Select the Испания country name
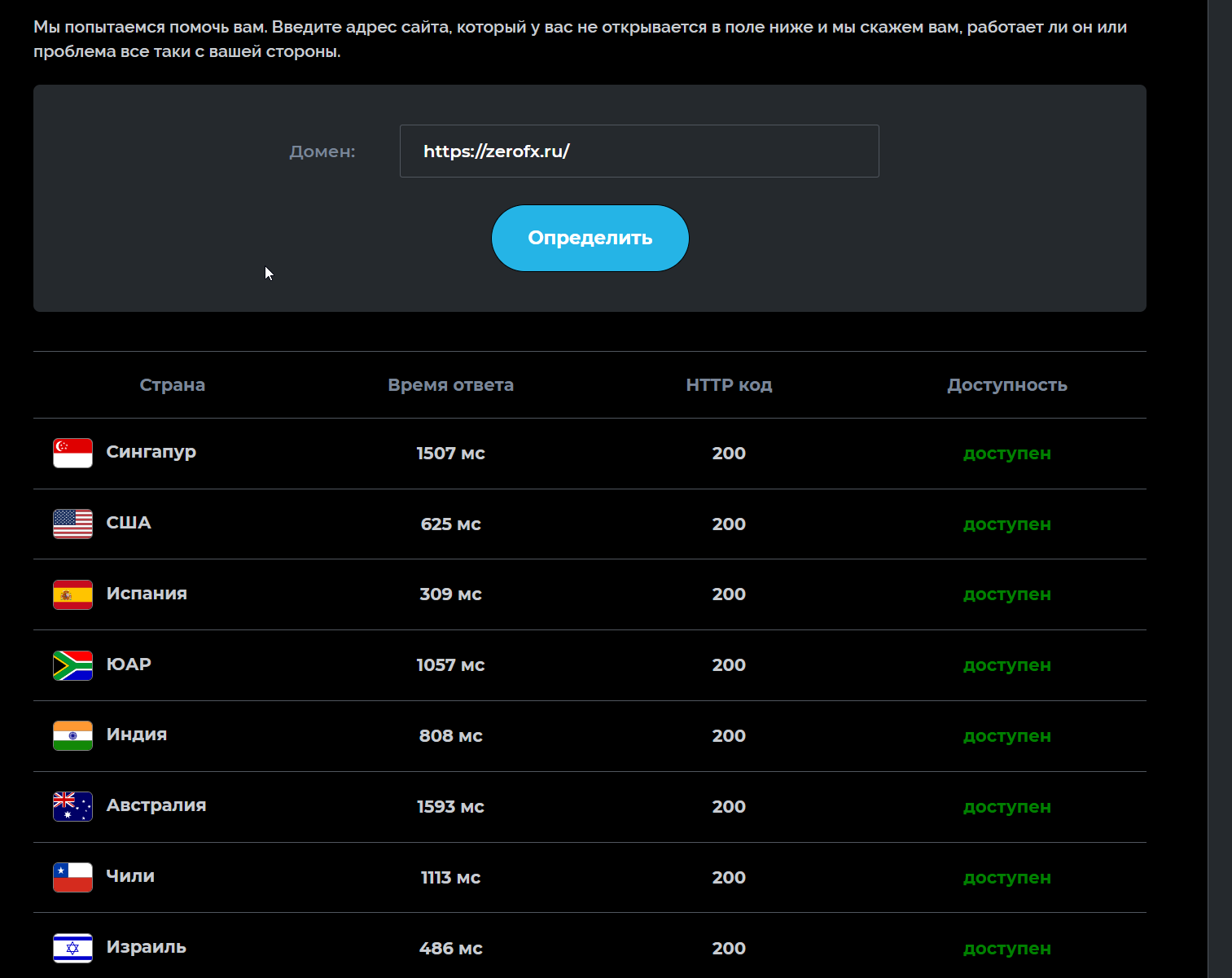The width and height of the screenshot is (1232, 978). (x=147, y=594)
